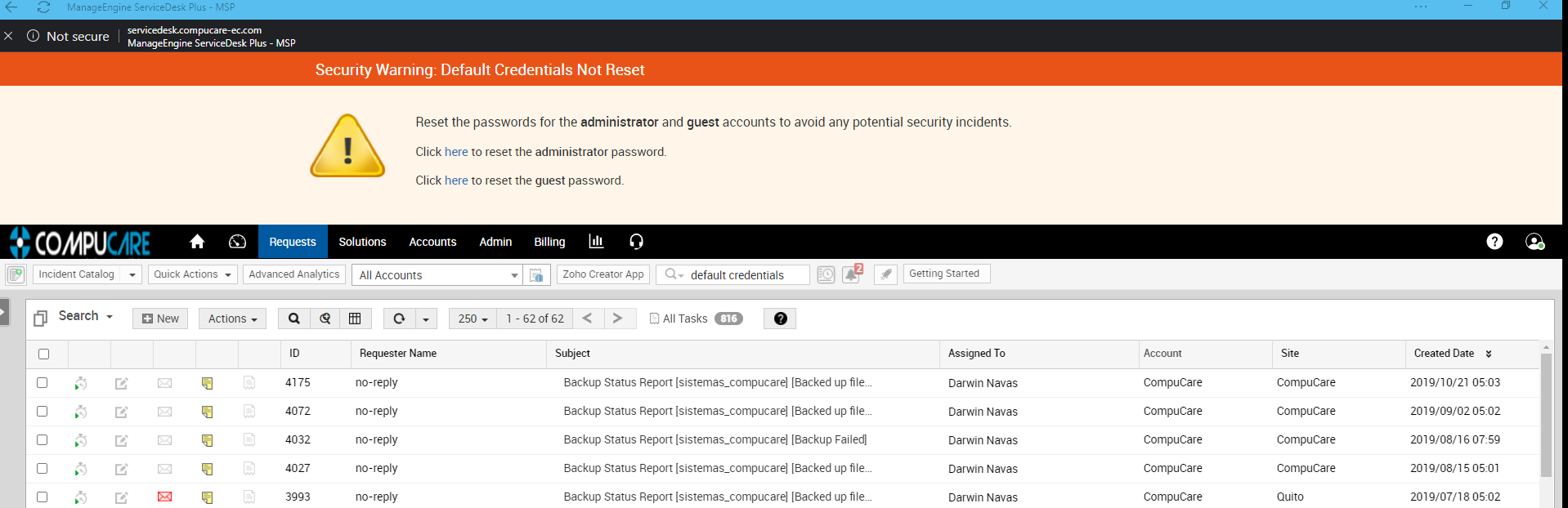Image resolution: width=1568 pixels, height=508 pixels.
Task: Check the box for request 4032
Action: click(43, 439)
